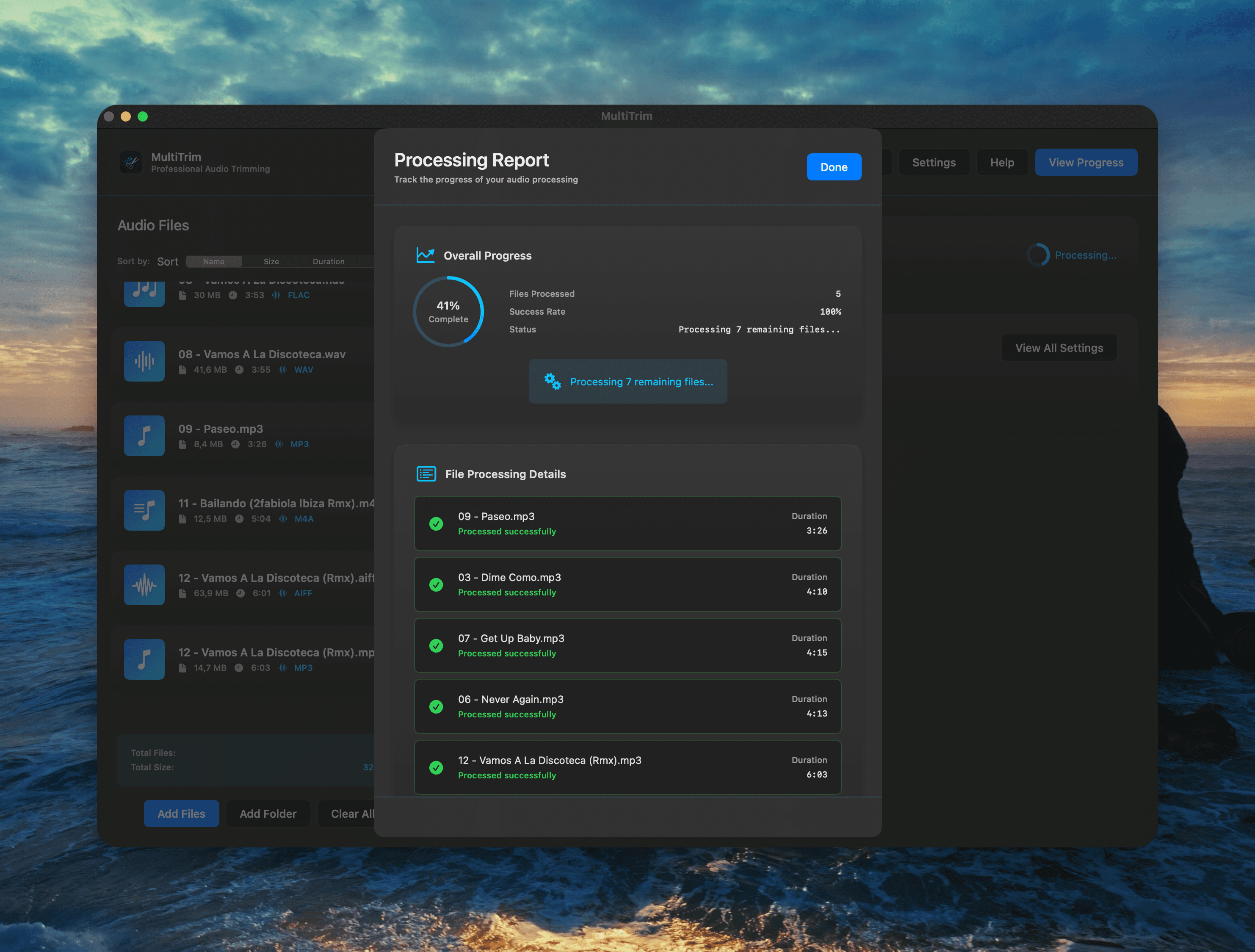This screenshot has height=952, width=1255.
Task: Click green checkmark for 09 - Paseo.mp3
Action: (436, 524)
